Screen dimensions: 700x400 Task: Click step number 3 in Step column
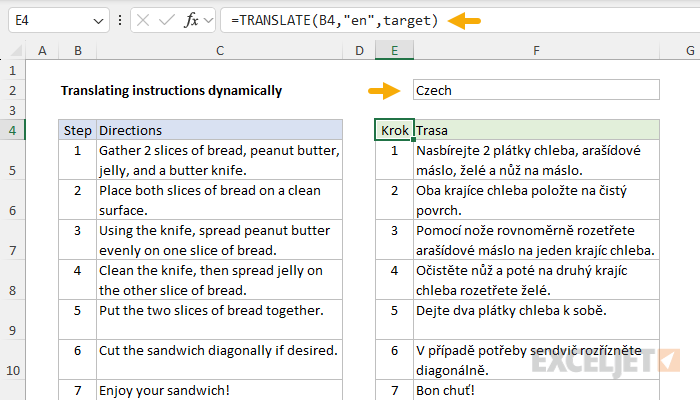pos(78,240)
